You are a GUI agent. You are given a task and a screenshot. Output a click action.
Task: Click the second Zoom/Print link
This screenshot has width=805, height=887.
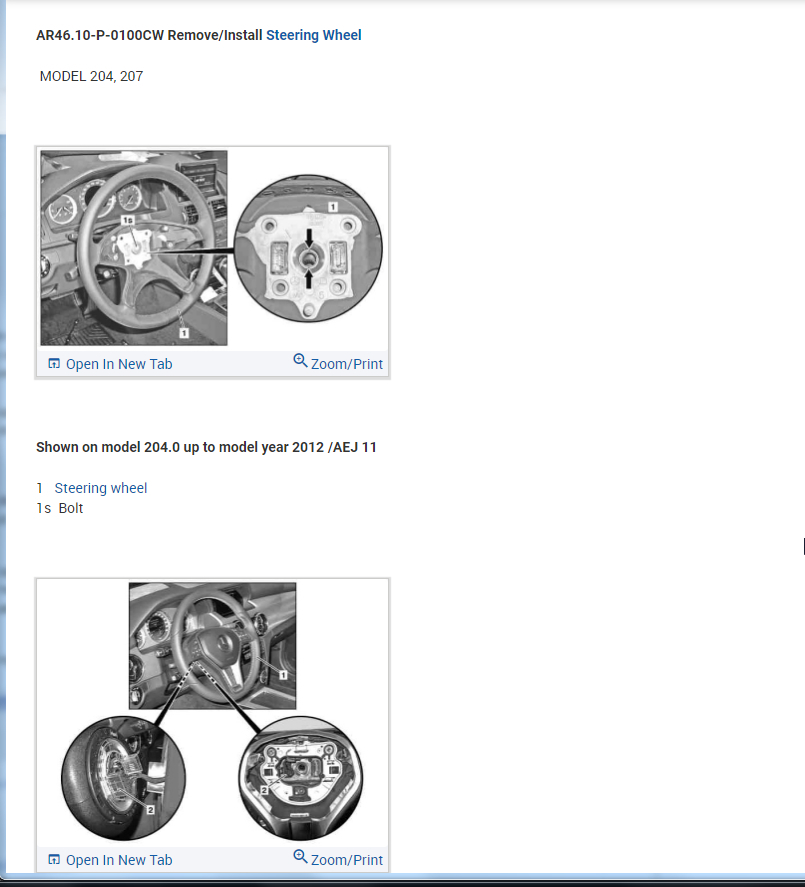point(338,859)
